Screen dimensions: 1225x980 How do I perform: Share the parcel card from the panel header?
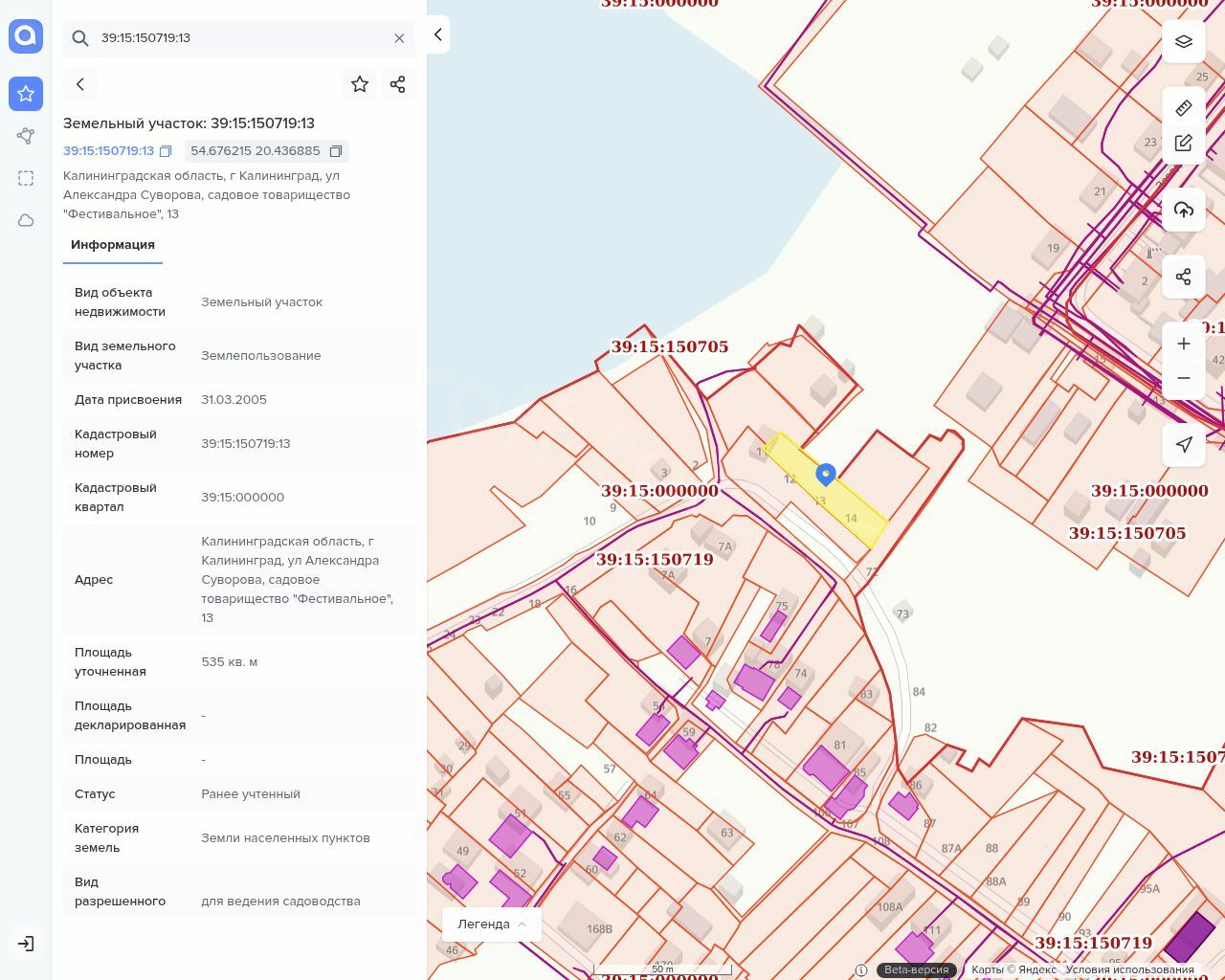(398, 84)
